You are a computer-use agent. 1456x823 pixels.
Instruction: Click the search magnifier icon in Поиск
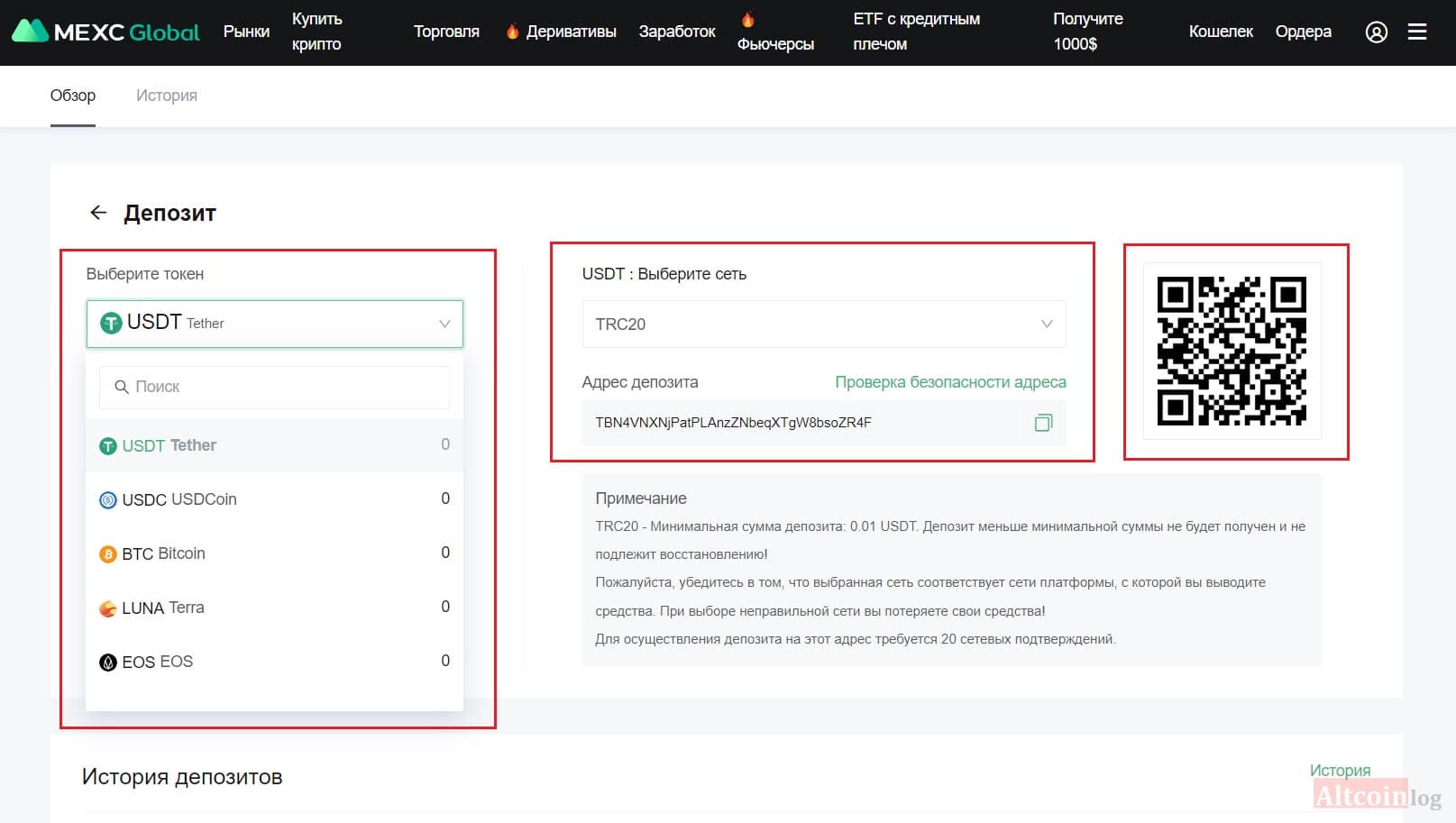121,387
